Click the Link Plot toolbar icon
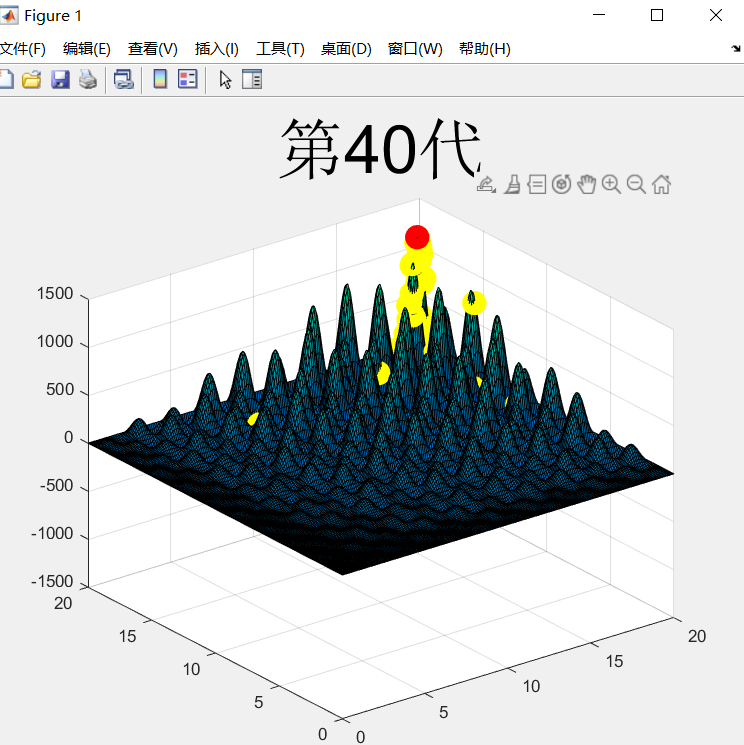This screenshot has width=744, height=745. click(124, 79)
